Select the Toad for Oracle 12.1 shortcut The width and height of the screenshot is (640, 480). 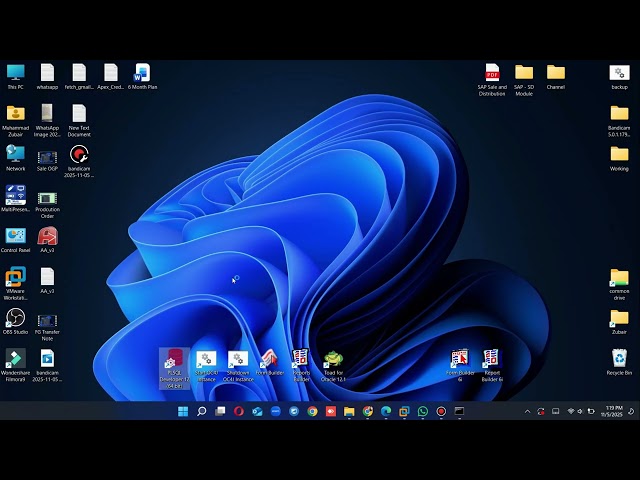click(x=333, y=366)
